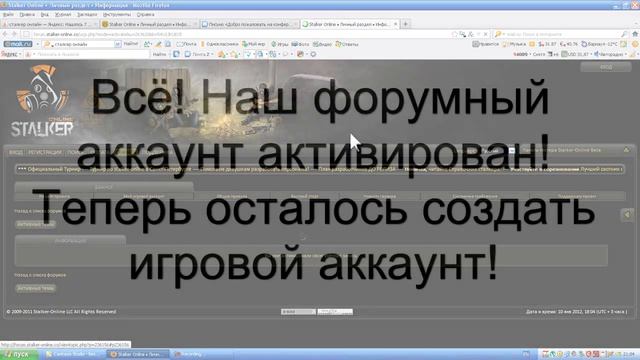Go forward with the browser Forward arrow

(x=15, y=34)
